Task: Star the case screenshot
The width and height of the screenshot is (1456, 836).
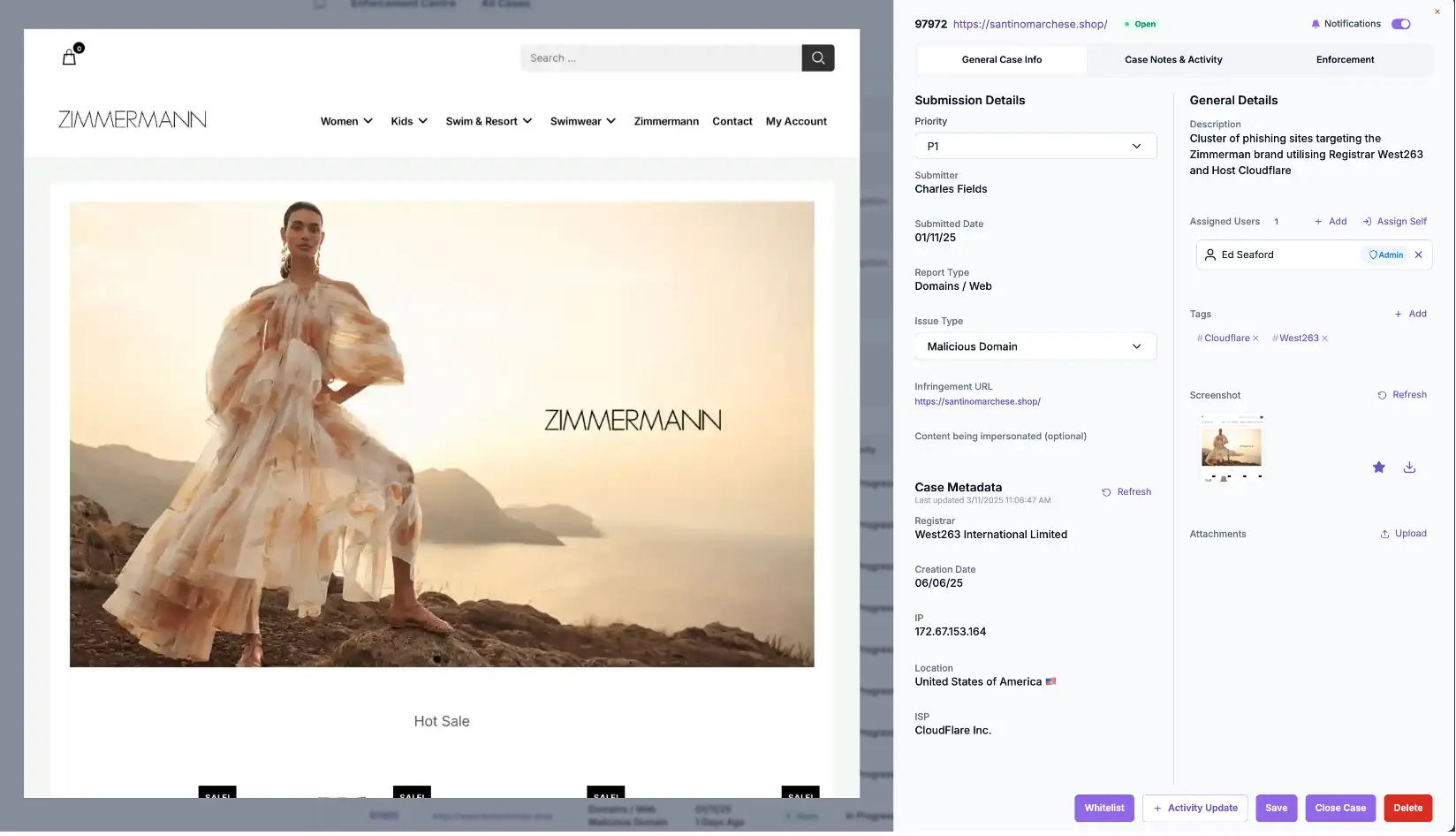Action: tap(1378, 467)
